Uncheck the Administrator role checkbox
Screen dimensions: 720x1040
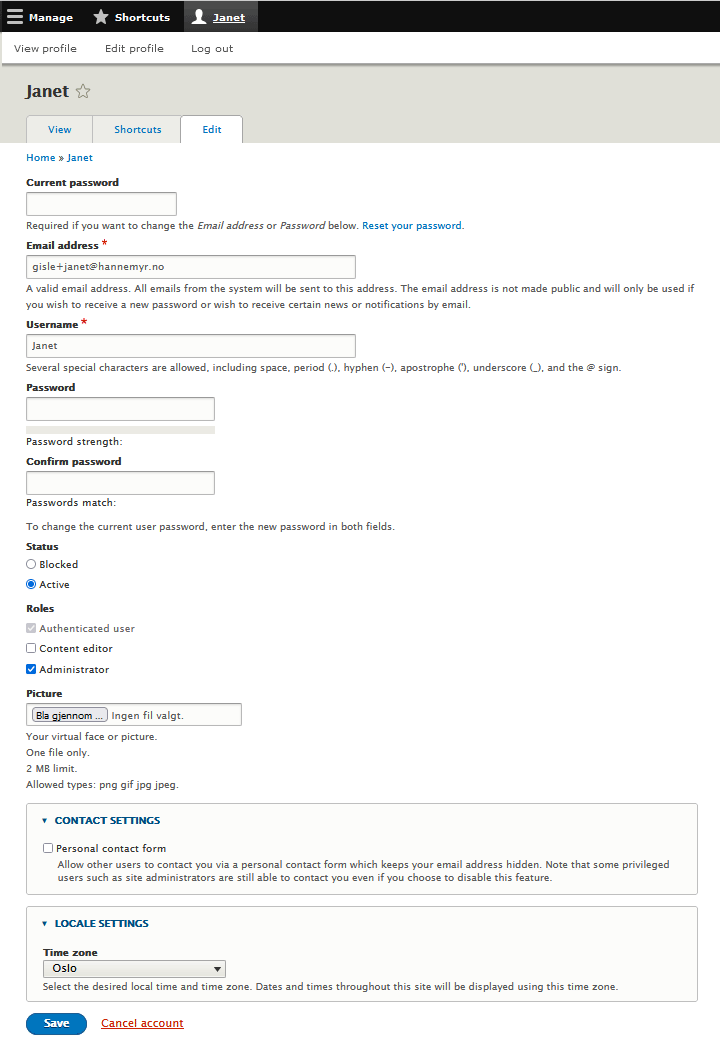(x=31, y=669)
